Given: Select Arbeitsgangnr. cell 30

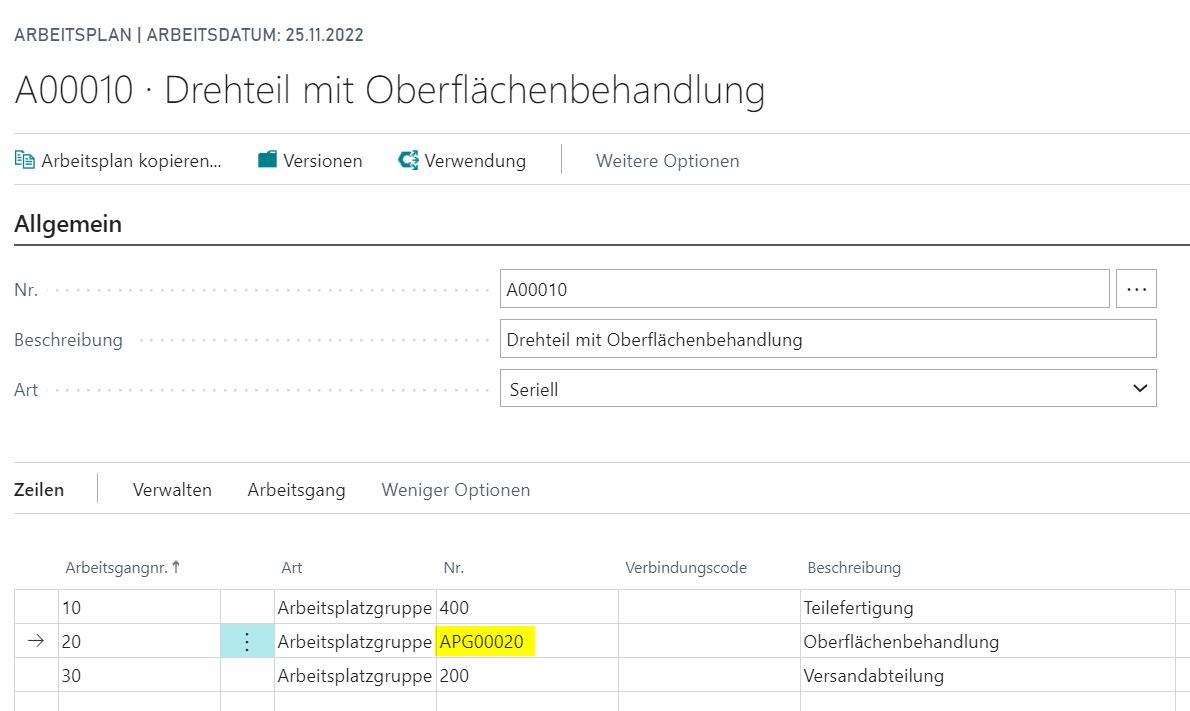Looking at the screenshot, I should pyautogui.click(x=140, y=675).
